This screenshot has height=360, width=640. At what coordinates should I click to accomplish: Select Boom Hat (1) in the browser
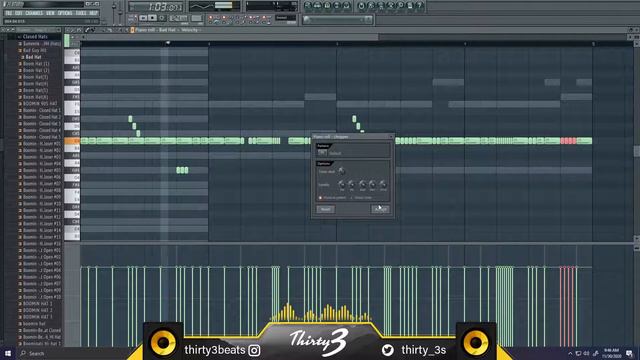pos(36,64)
